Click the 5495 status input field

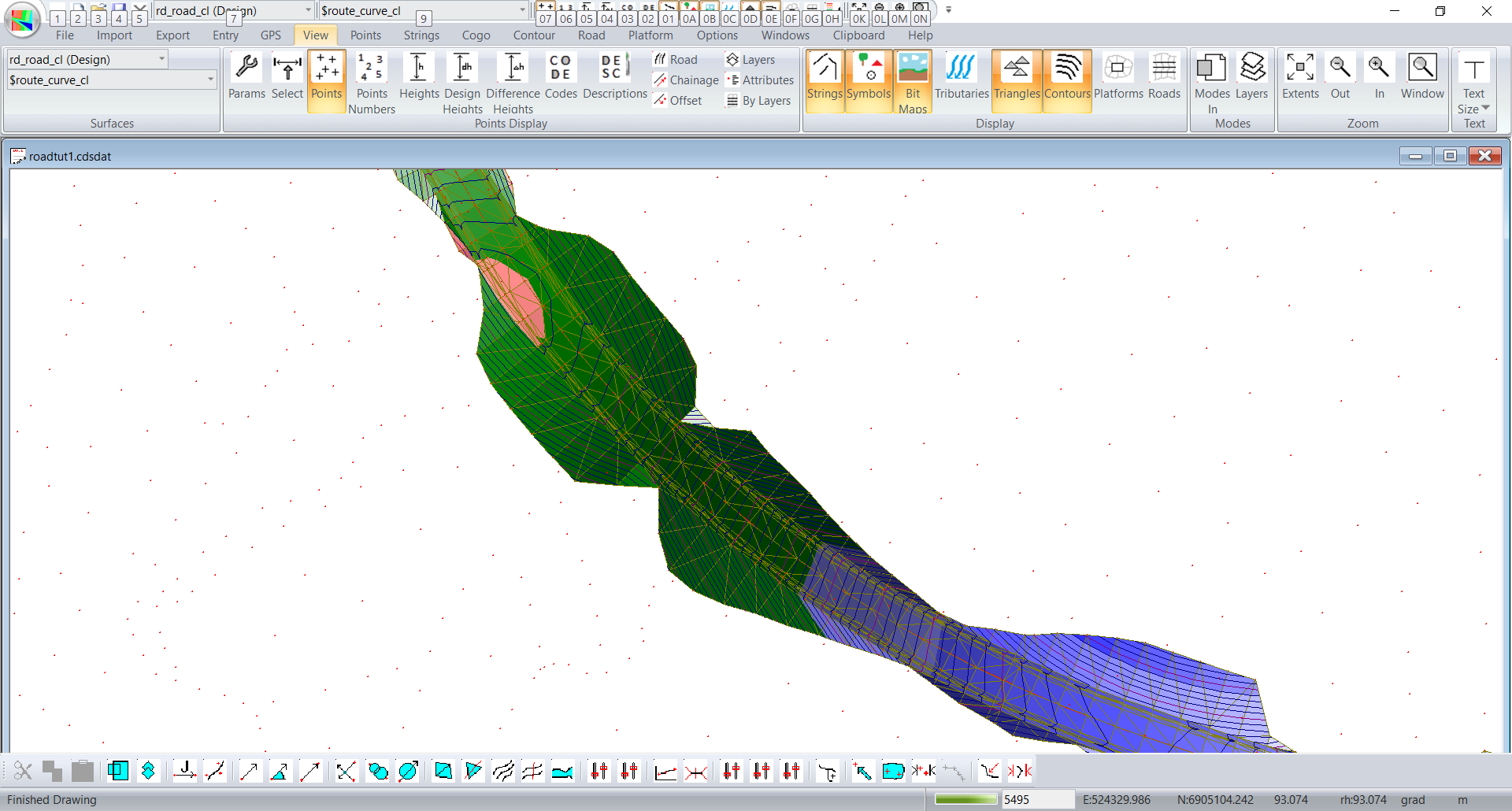[x=1036, y=799]
